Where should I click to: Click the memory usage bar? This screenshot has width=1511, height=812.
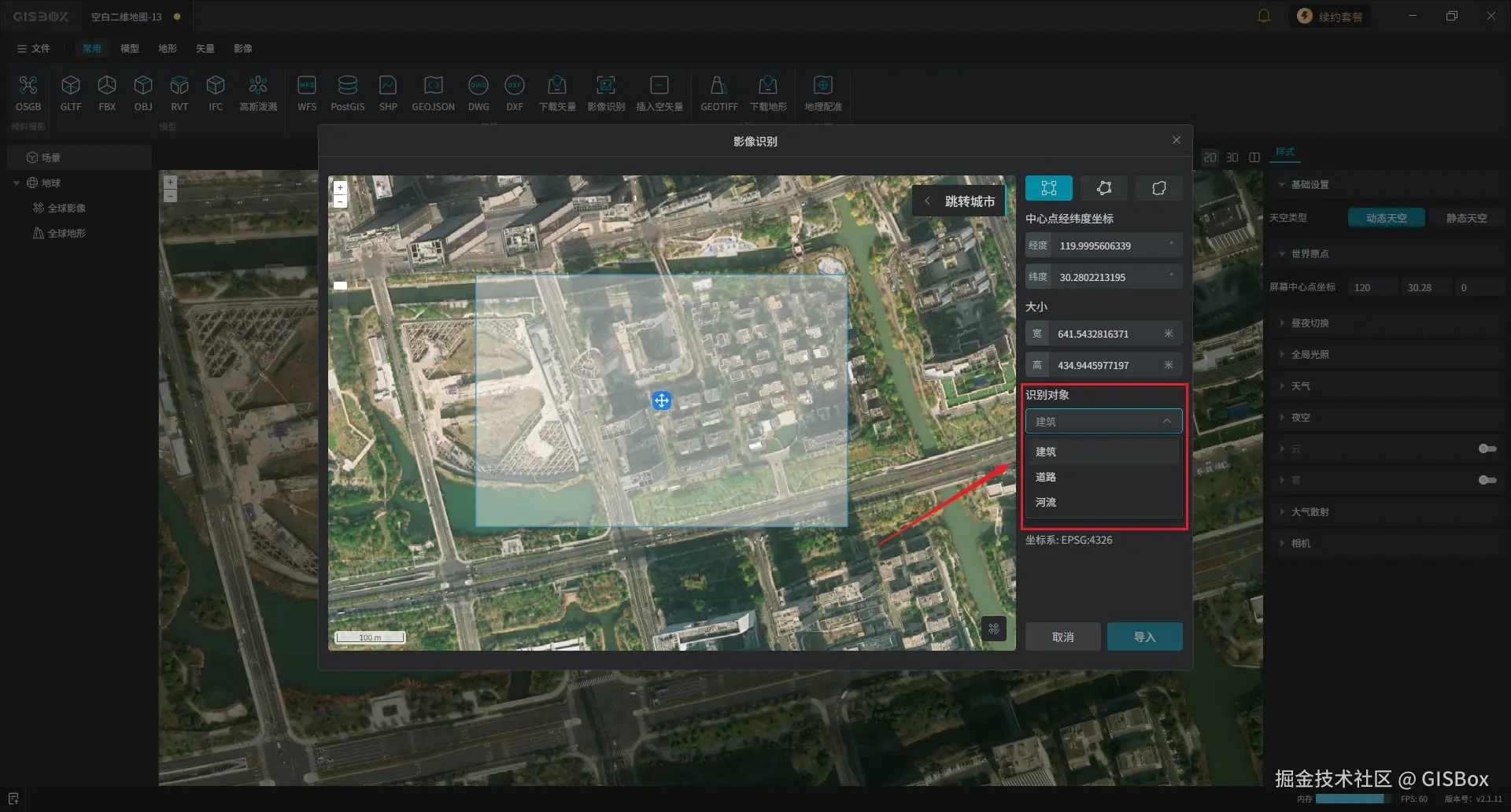(1350, 799)
